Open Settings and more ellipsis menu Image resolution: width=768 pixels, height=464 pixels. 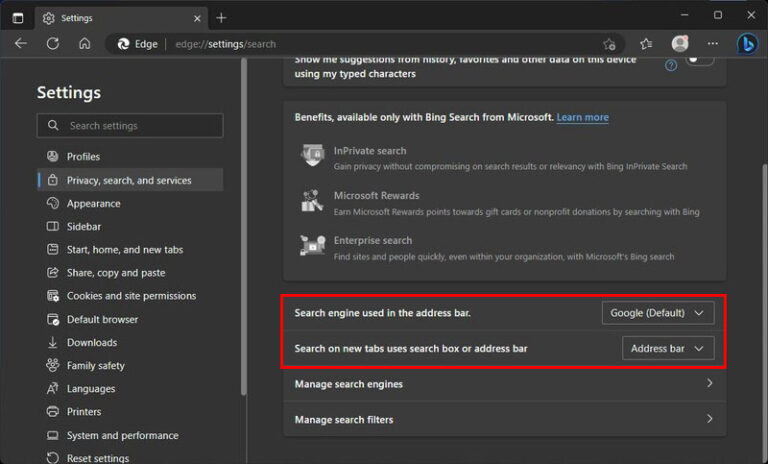click(713, 44)
